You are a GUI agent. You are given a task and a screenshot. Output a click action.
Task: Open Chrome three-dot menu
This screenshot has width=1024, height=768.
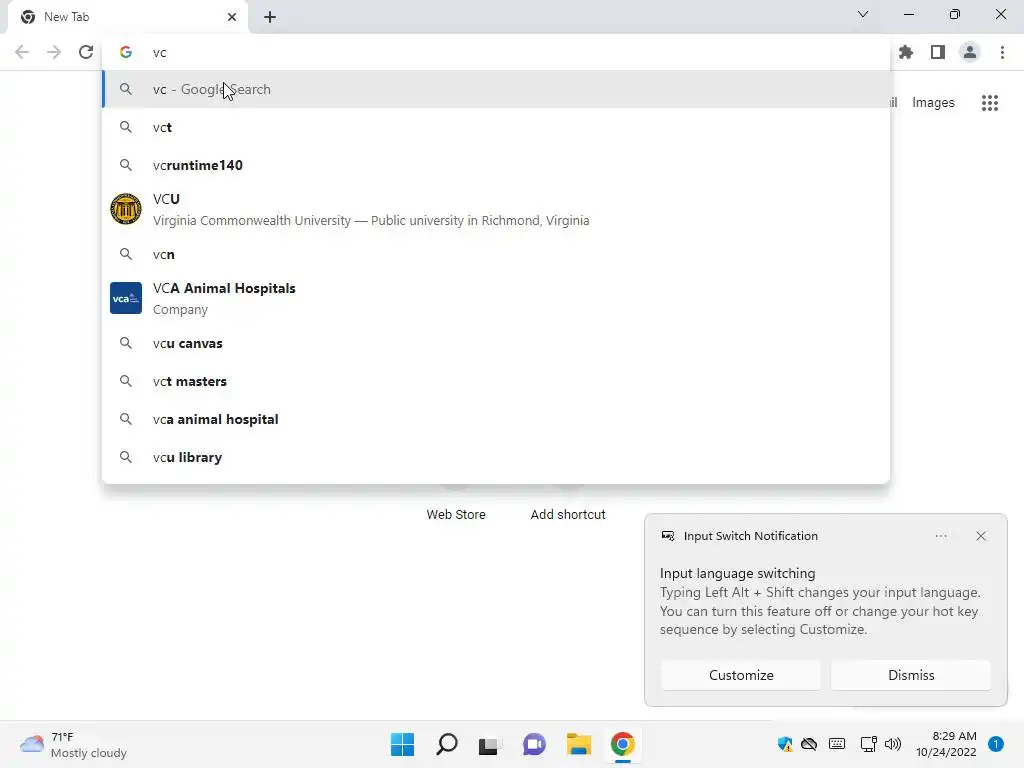(x=1002, y=52)
